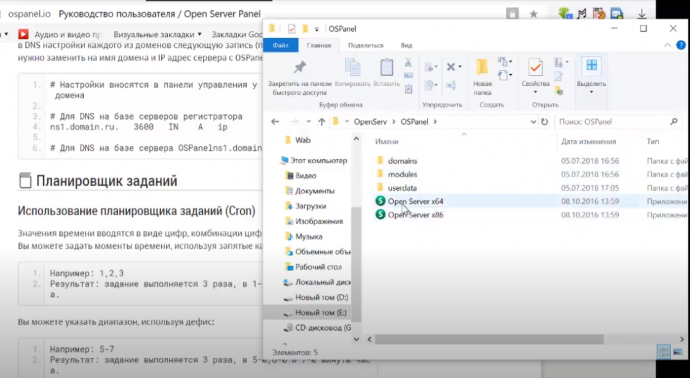
Task: Switch to the Вид ribbon tab
Action: [406, 45]
